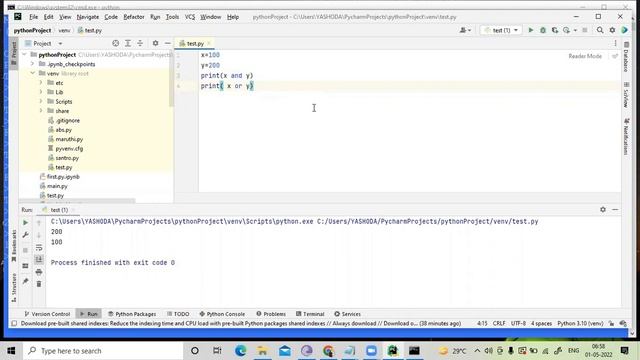
Task: Expand the share folder
Action: pos(41,111)
